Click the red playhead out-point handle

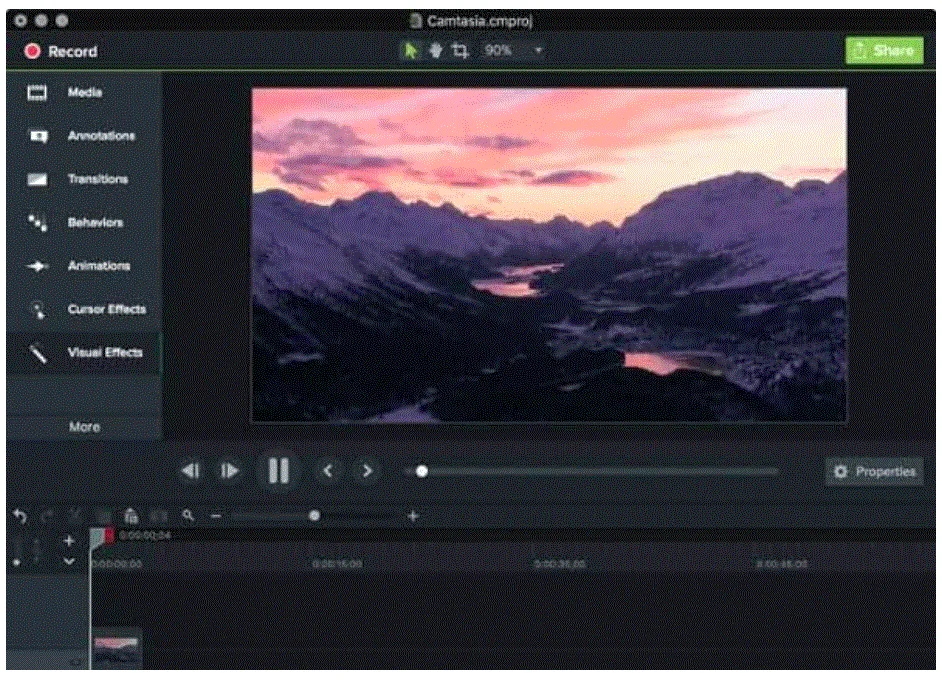(x=109, y=535)
